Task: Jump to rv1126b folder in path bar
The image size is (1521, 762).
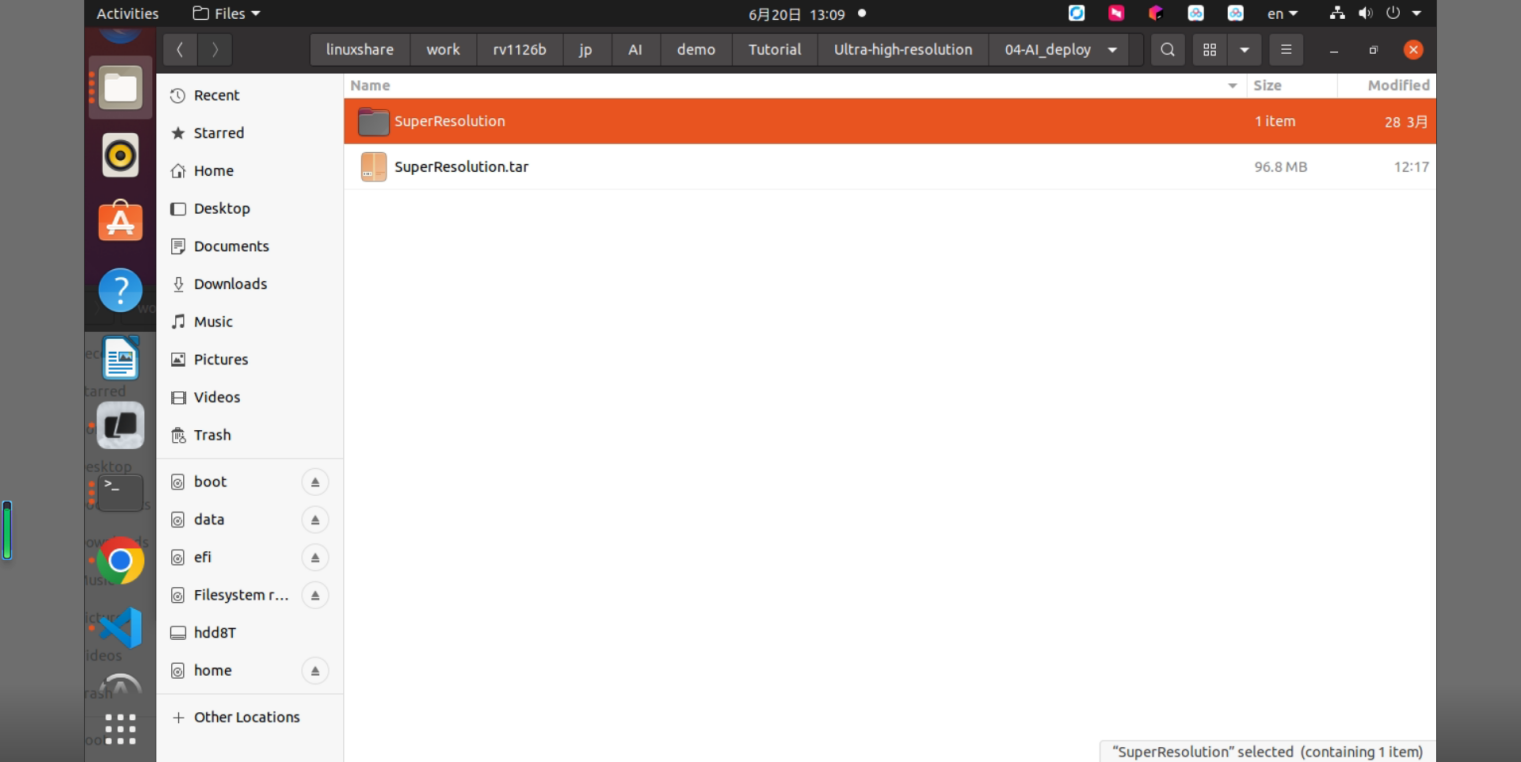Action: point(520,50)
